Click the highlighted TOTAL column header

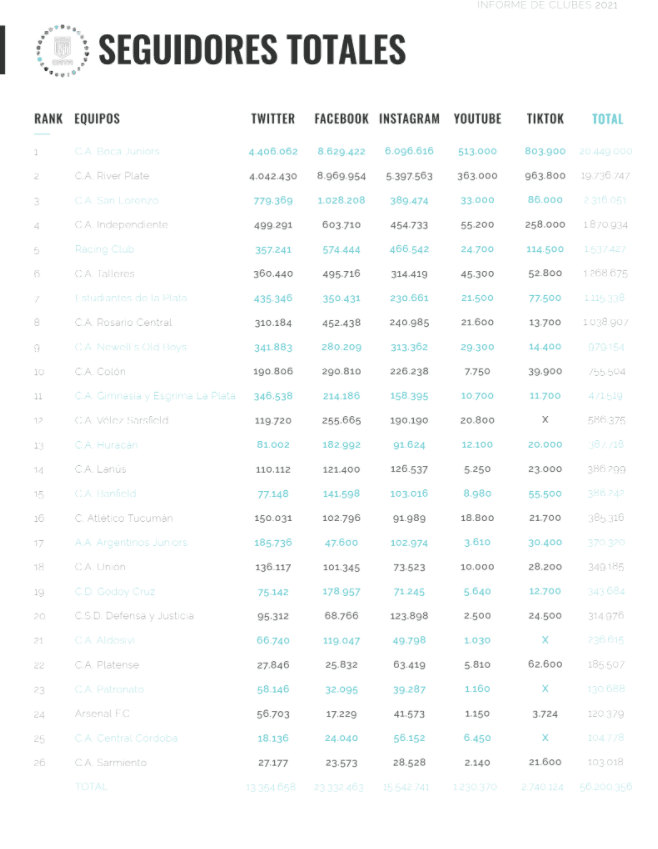pos(607,119)
